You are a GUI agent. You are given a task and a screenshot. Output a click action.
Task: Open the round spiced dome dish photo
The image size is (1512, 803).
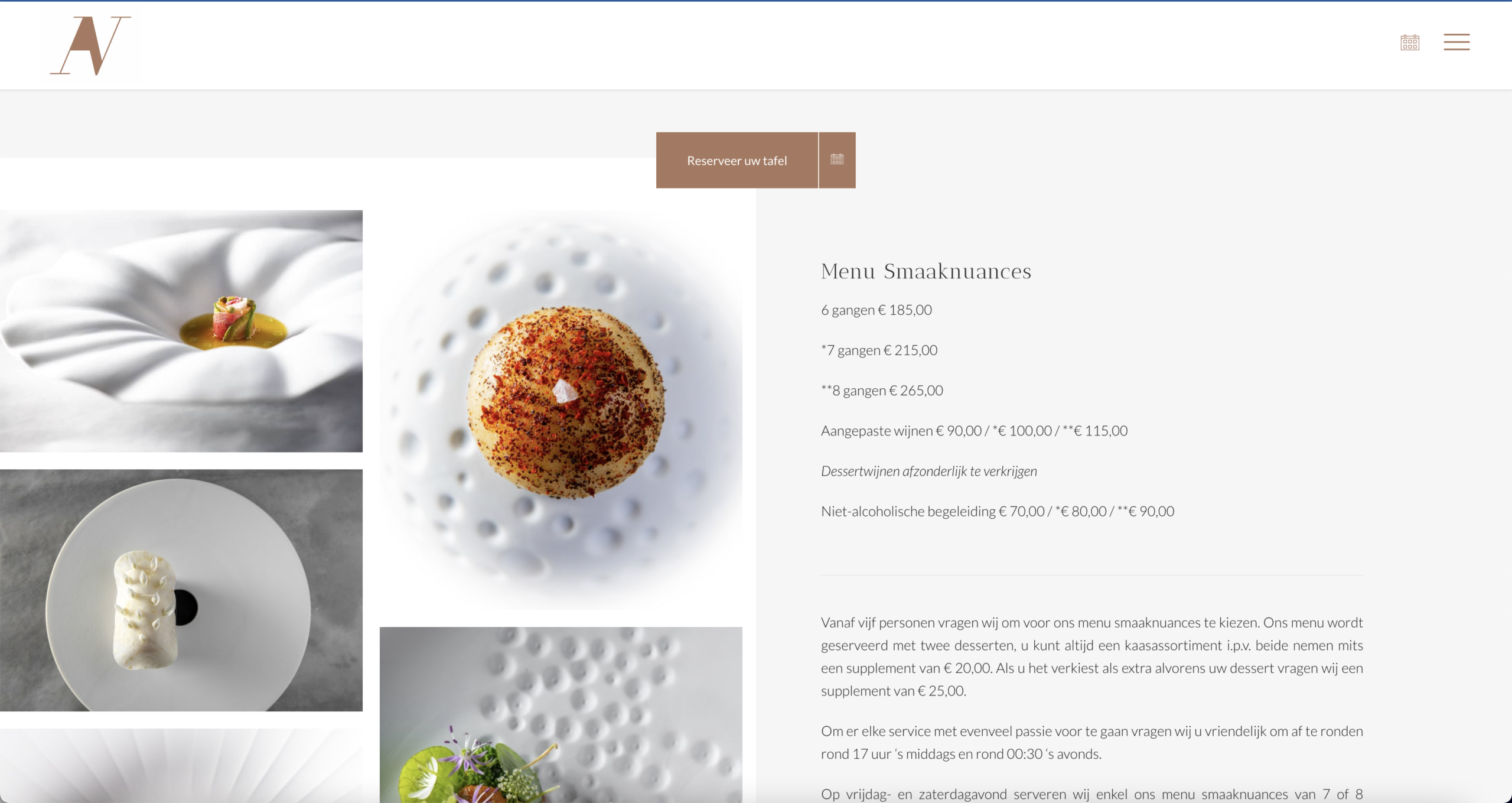coord(561,410)
